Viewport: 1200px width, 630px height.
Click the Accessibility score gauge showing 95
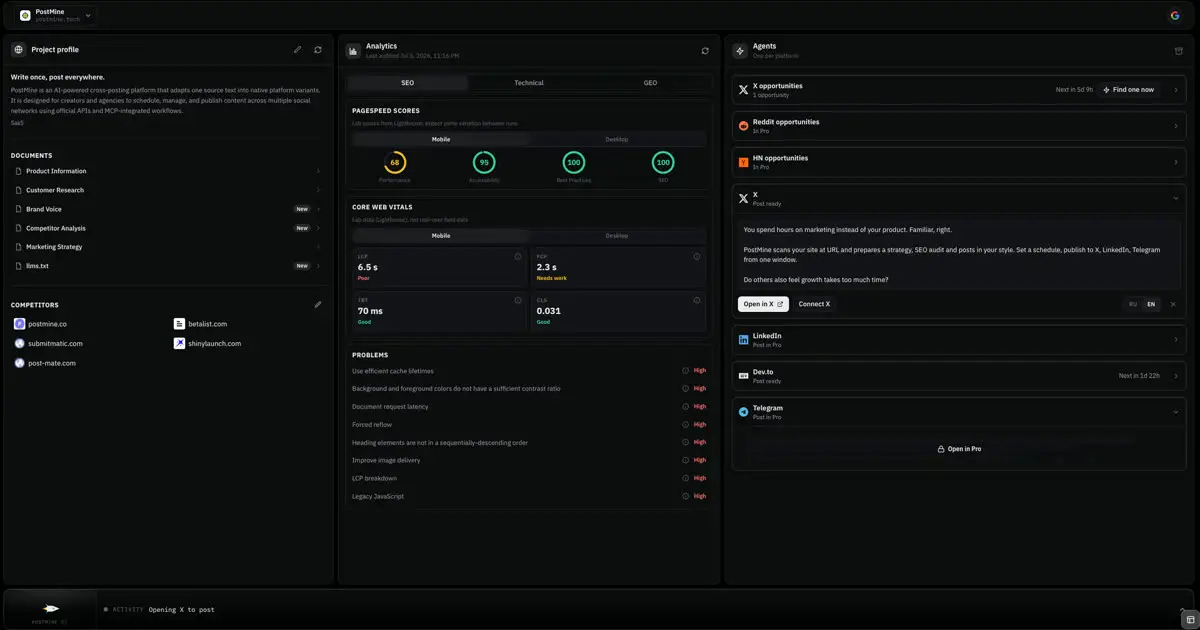484,162
